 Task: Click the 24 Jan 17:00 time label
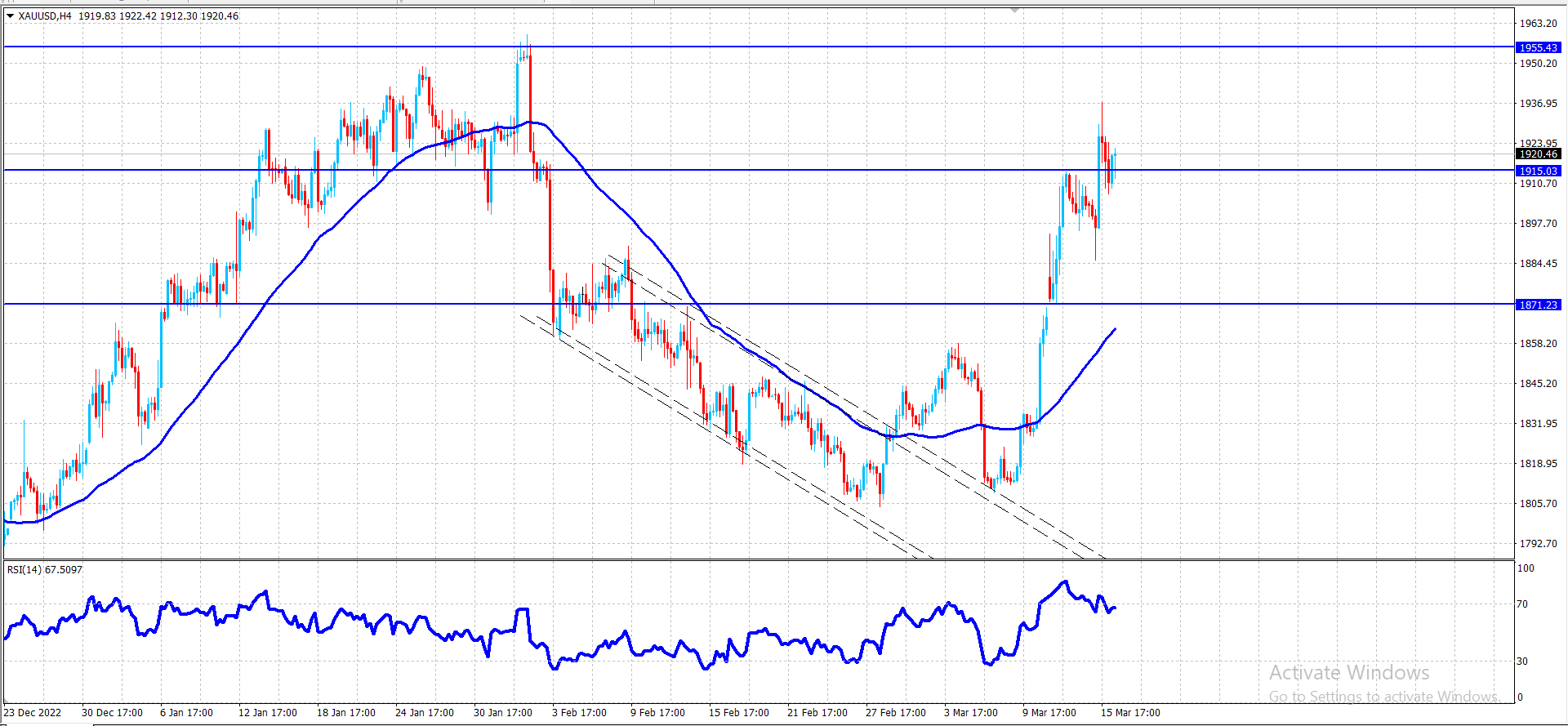click(x=425, y=712)
